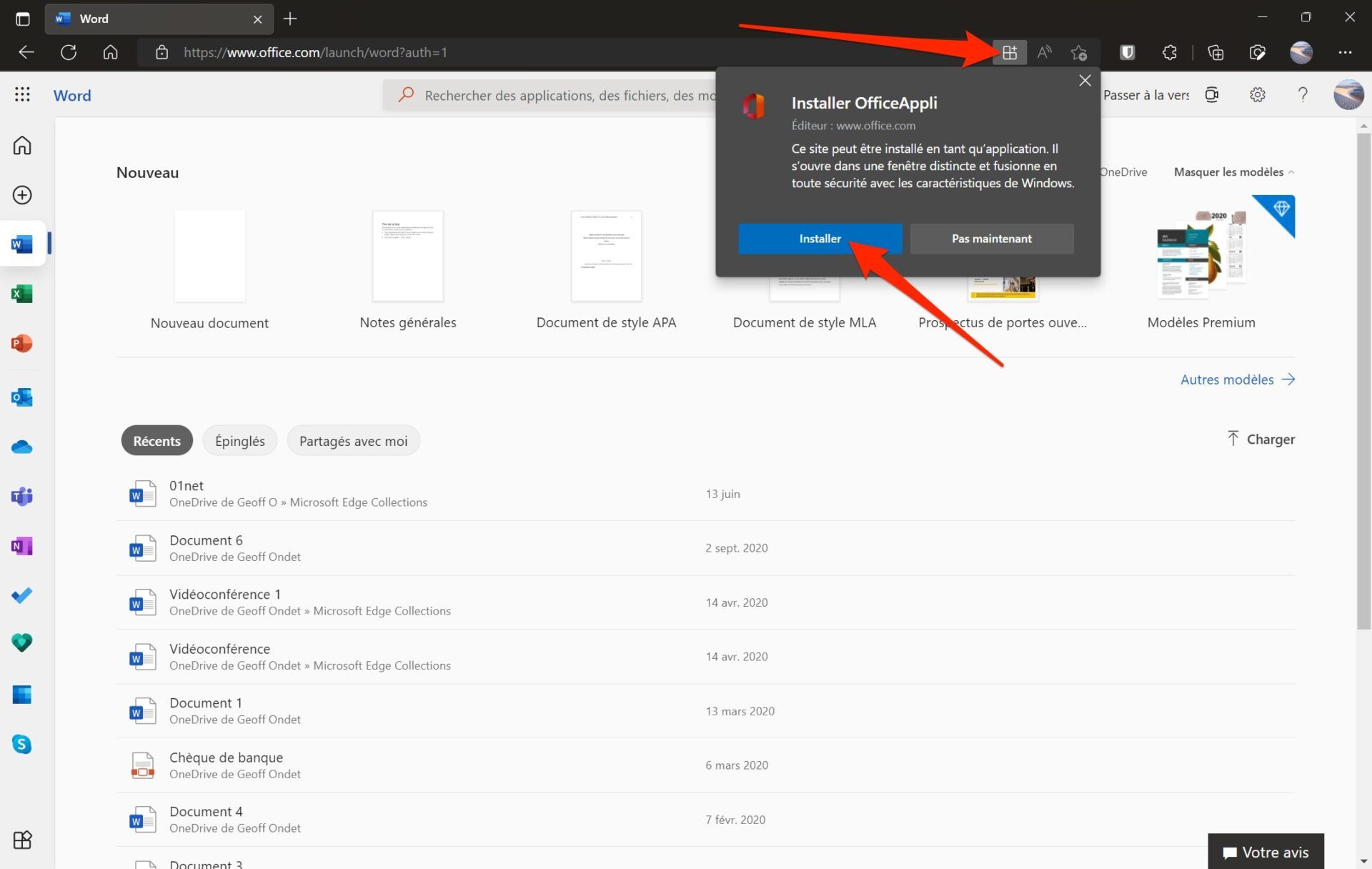Open Microsoft Teams from the sidebar
Viewport: 1372px width, 869px height.
(x=22, y=496)
